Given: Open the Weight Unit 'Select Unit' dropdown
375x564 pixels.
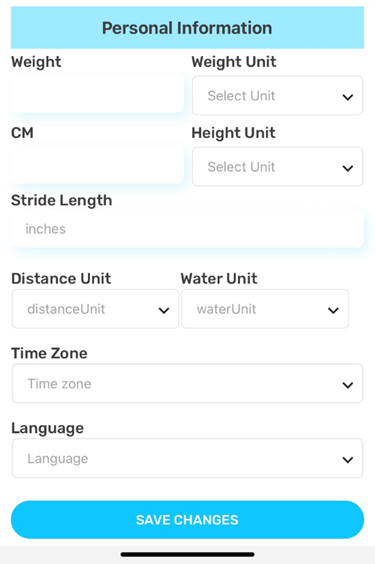Looking at the screenshot, I should point(277,95).
